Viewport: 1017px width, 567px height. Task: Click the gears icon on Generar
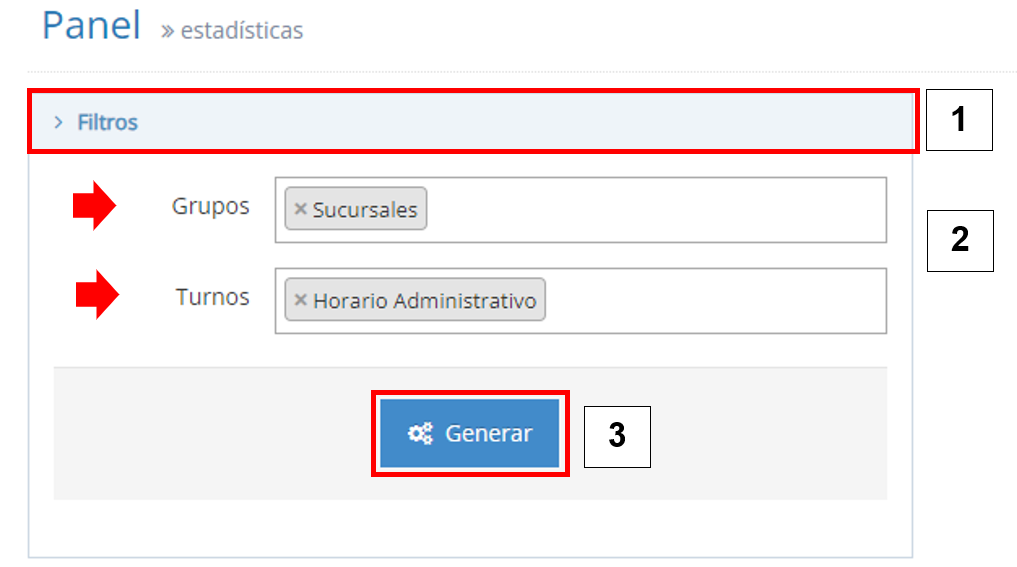point(420,434)
